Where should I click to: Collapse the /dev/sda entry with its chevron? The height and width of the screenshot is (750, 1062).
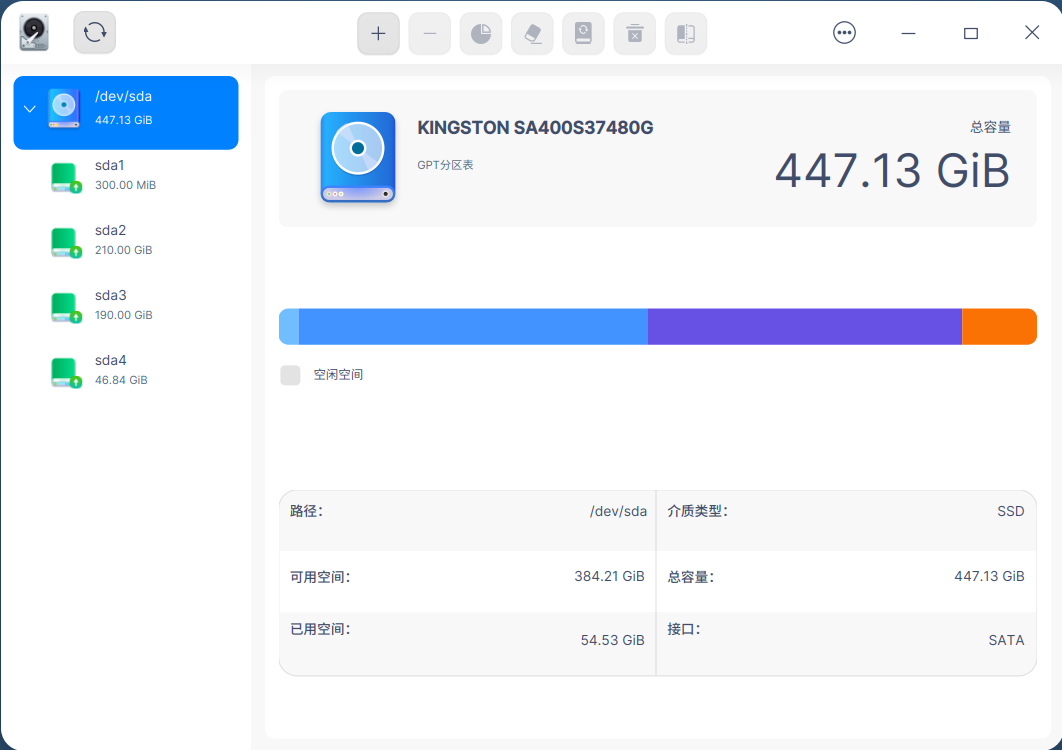(x=29, y=109)
